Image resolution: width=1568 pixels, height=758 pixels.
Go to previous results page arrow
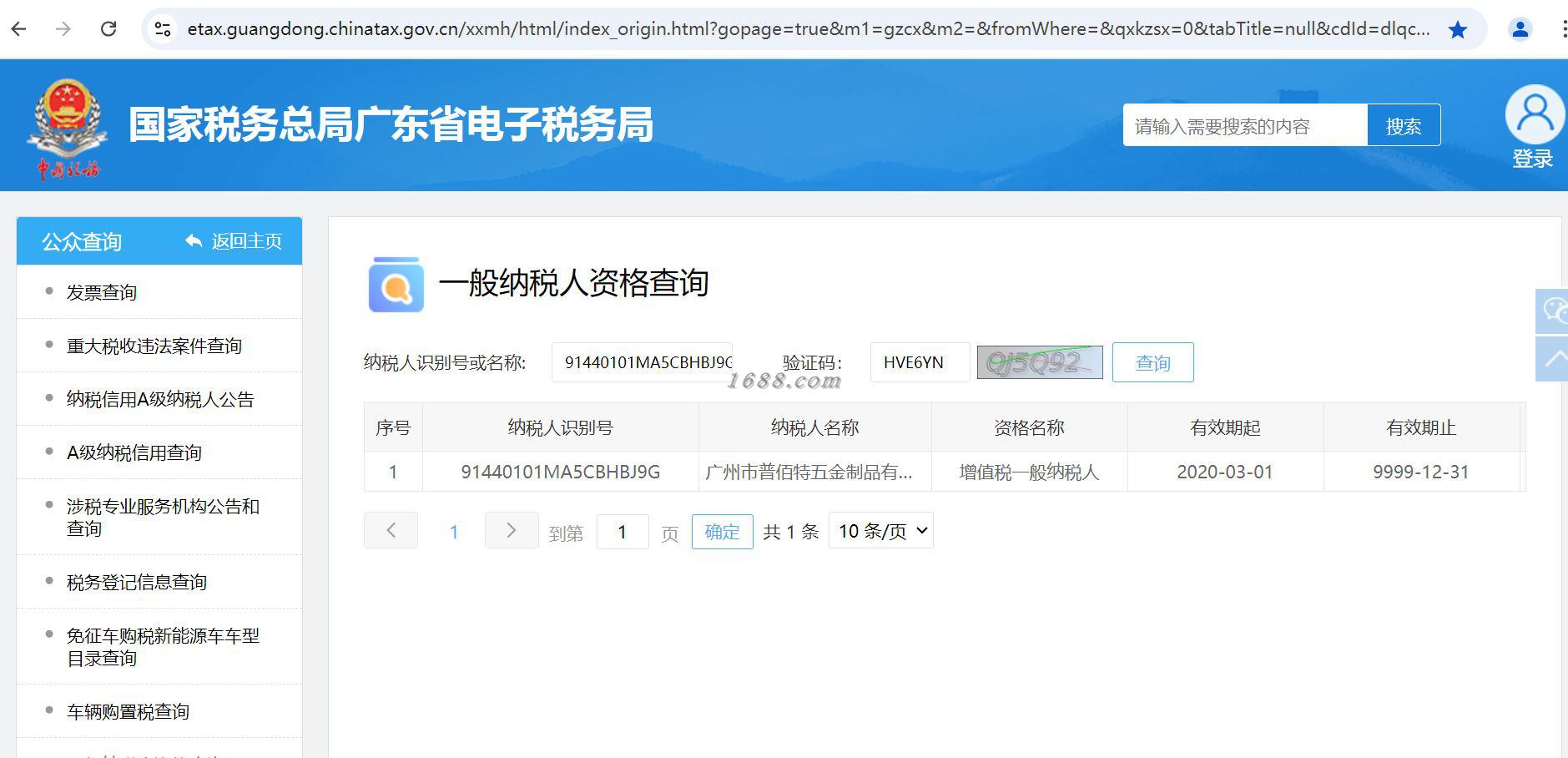click(391, 531)
